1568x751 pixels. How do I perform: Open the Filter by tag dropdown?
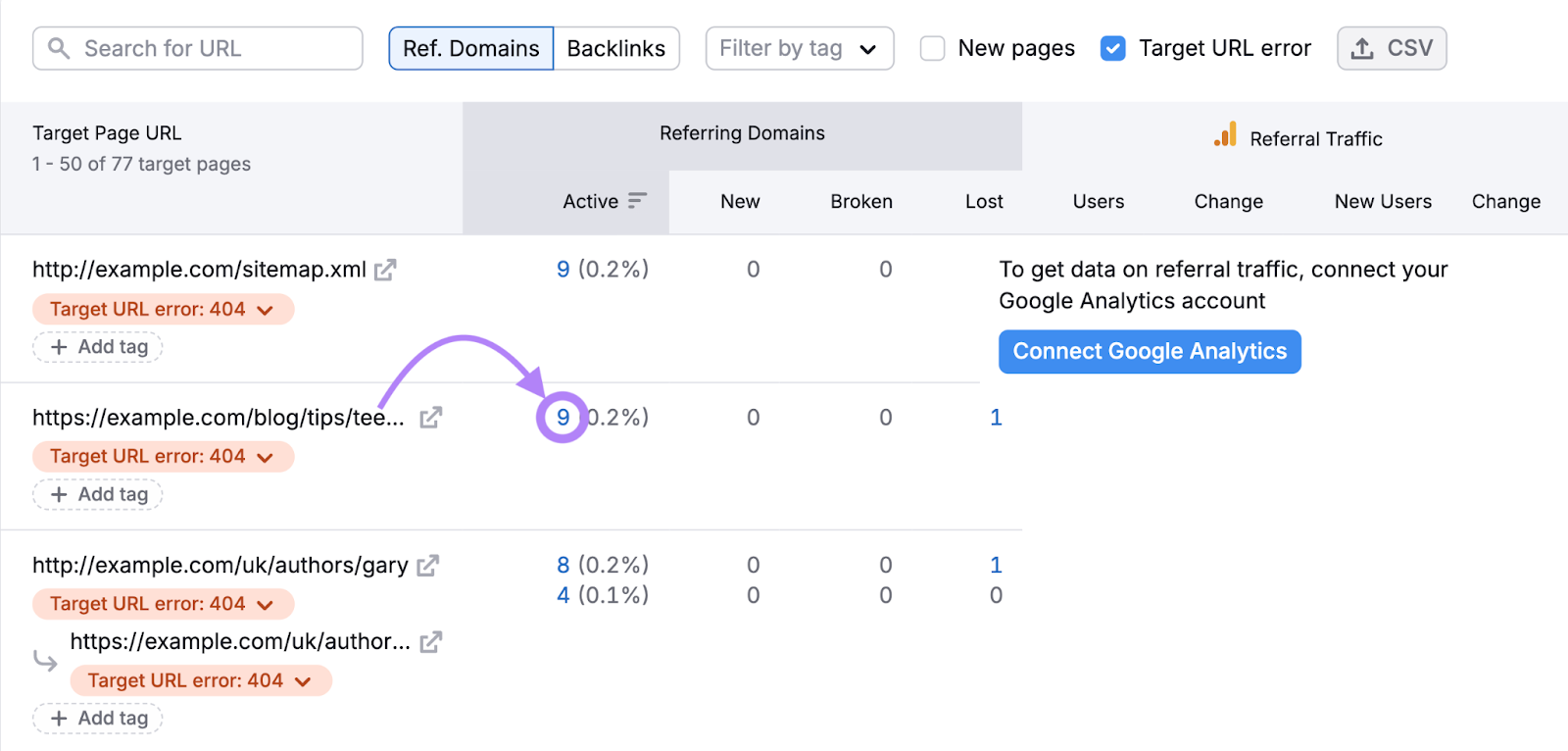click(799, 48)
